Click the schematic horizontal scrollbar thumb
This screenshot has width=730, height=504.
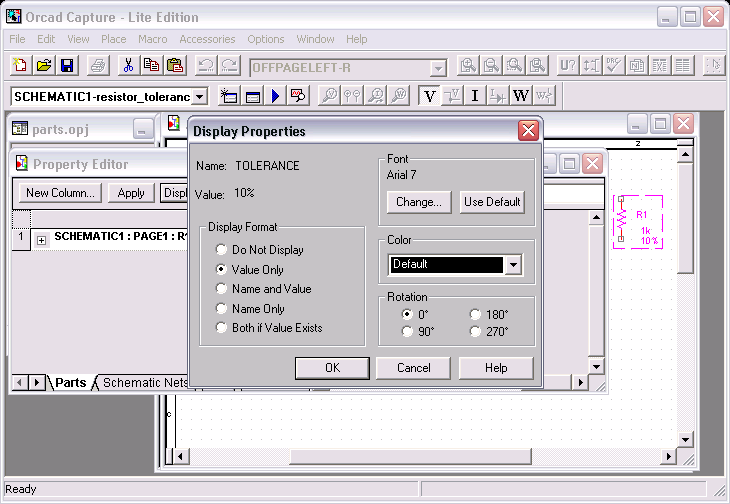coord(410,457)
